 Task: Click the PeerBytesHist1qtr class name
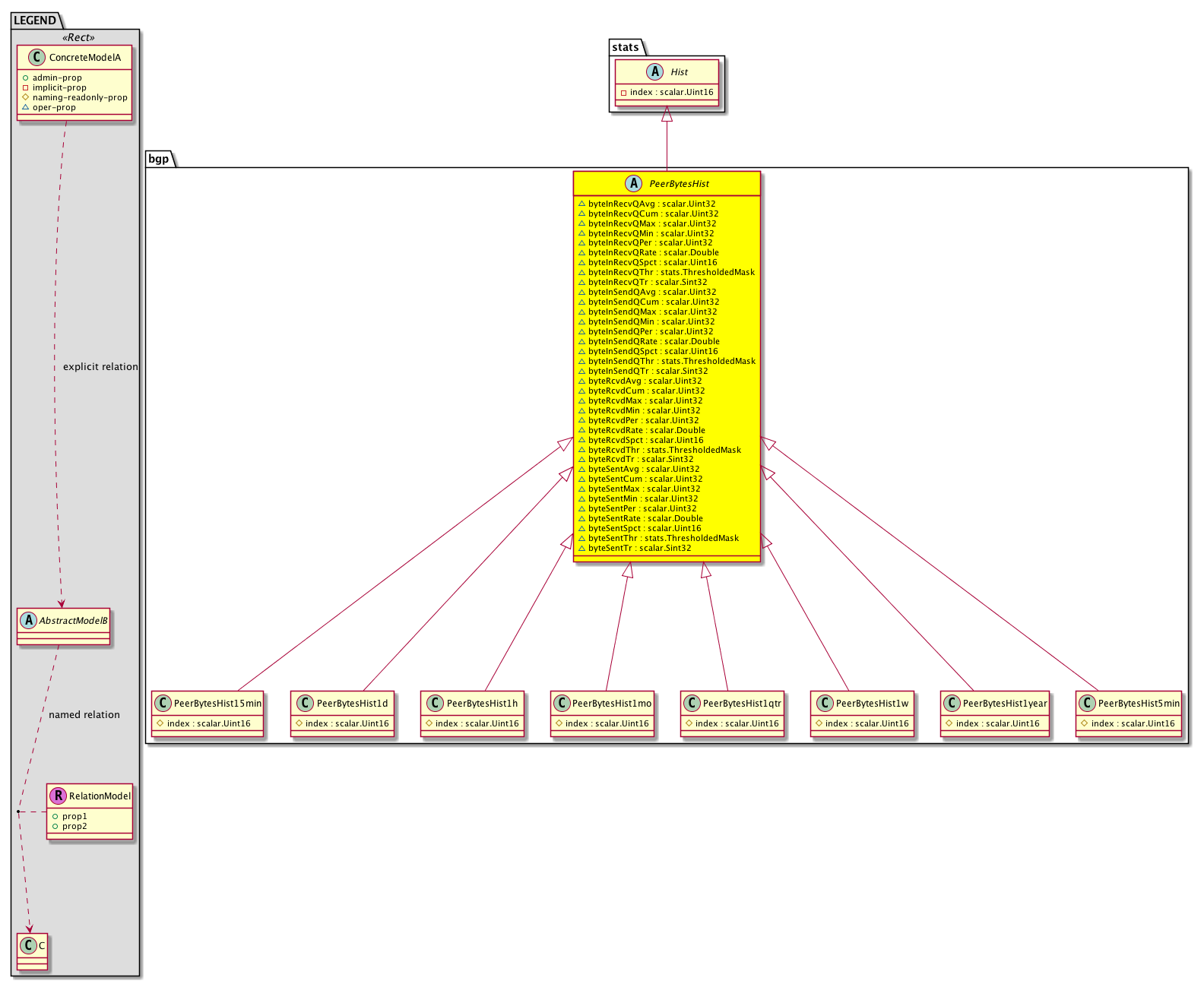tap(742, 704)
